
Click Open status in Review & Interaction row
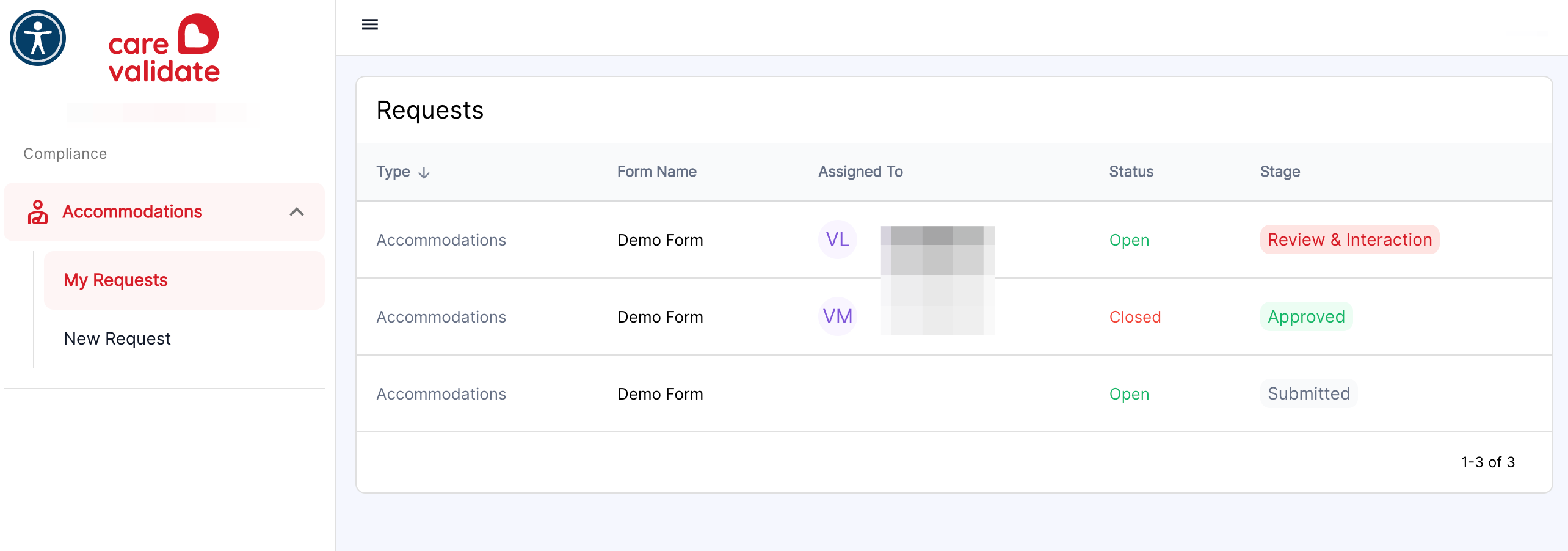pos(1130,240)
